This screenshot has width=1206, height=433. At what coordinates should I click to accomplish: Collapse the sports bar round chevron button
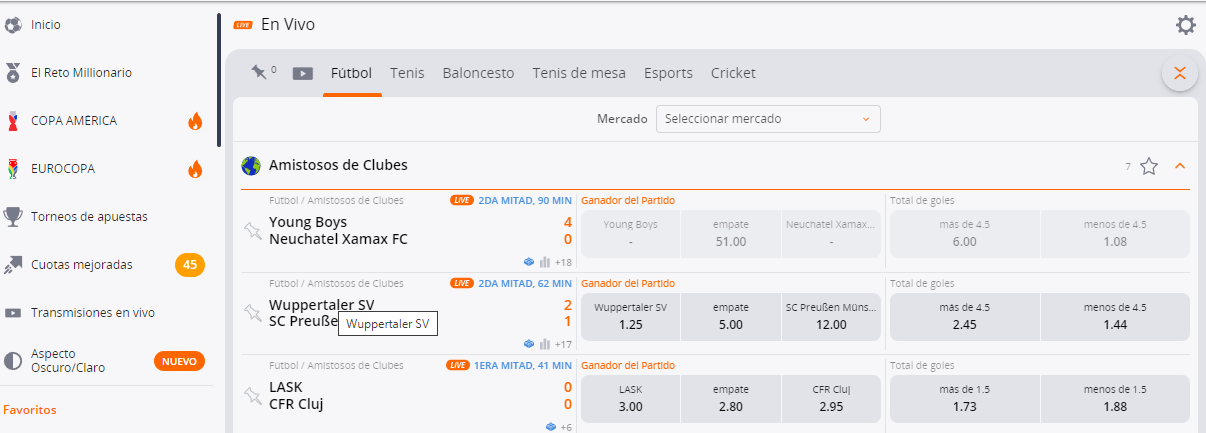tap(1180, 73)
